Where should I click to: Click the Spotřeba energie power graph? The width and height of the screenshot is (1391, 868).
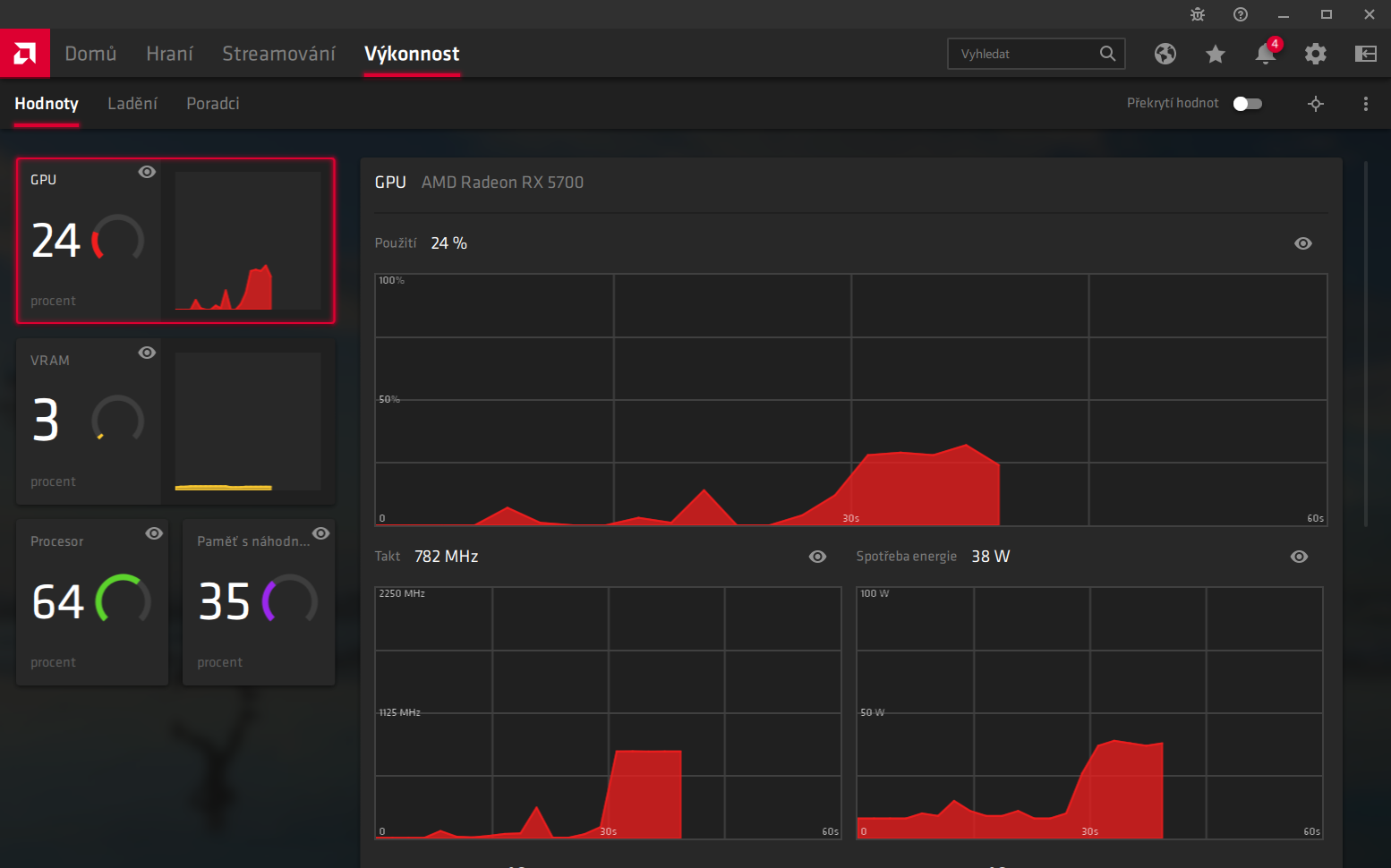point(1089,713)
